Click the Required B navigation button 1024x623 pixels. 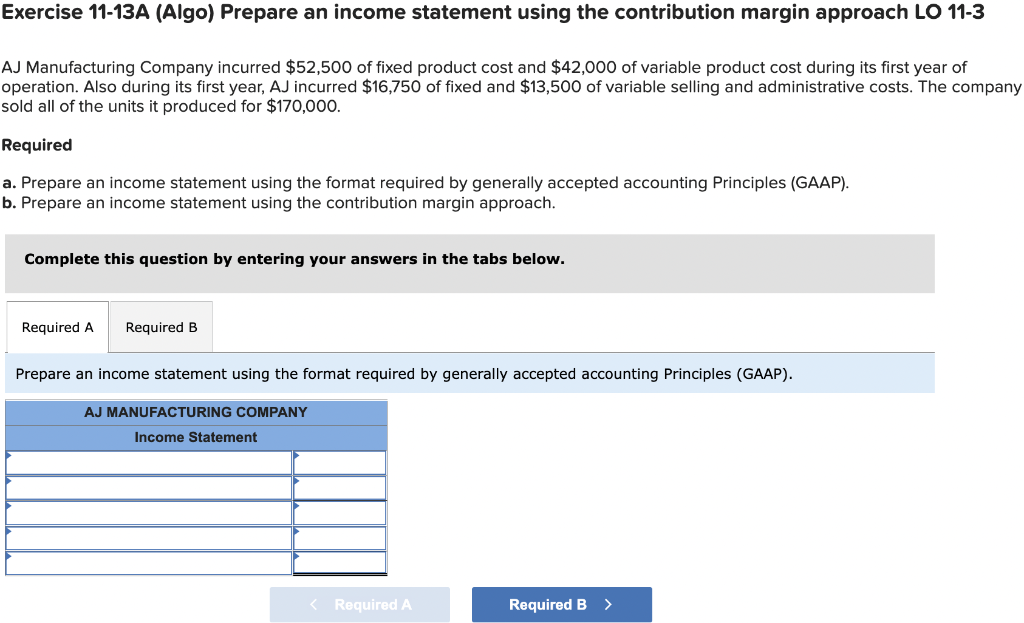point(561,604)
